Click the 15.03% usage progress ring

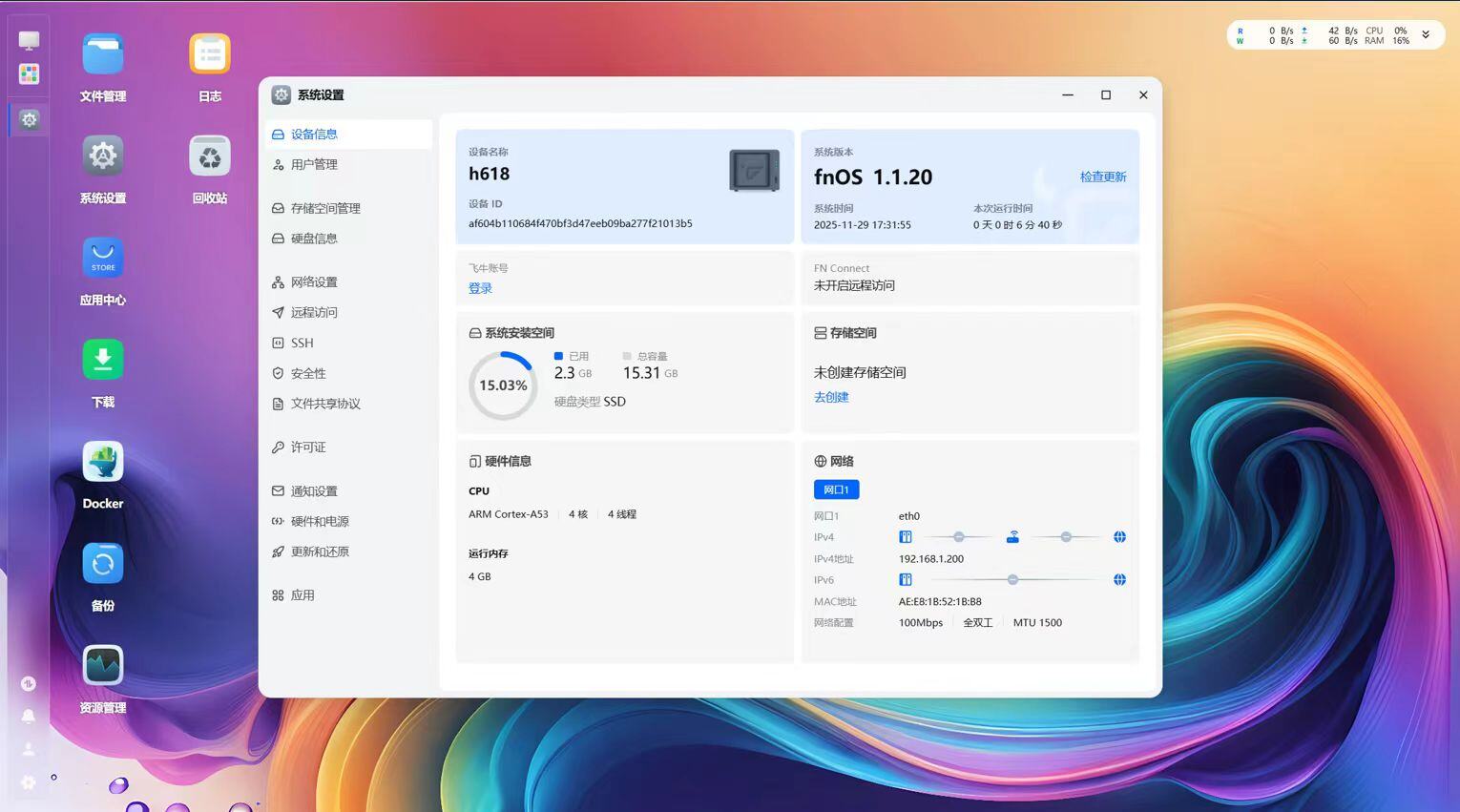(x=503, y=385)
